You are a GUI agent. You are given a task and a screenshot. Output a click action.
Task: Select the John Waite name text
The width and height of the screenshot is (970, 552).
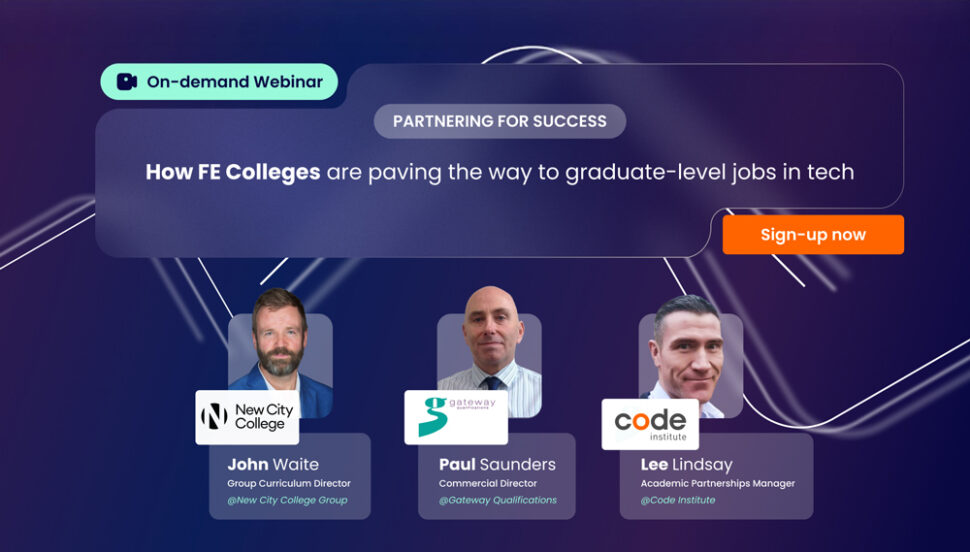pos(273,464)
